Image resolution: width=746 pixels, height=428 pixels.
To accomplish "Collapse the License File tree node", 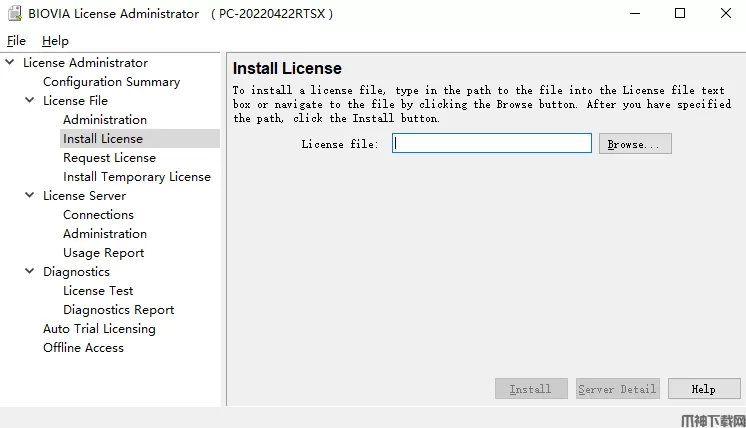I will 30,101.
